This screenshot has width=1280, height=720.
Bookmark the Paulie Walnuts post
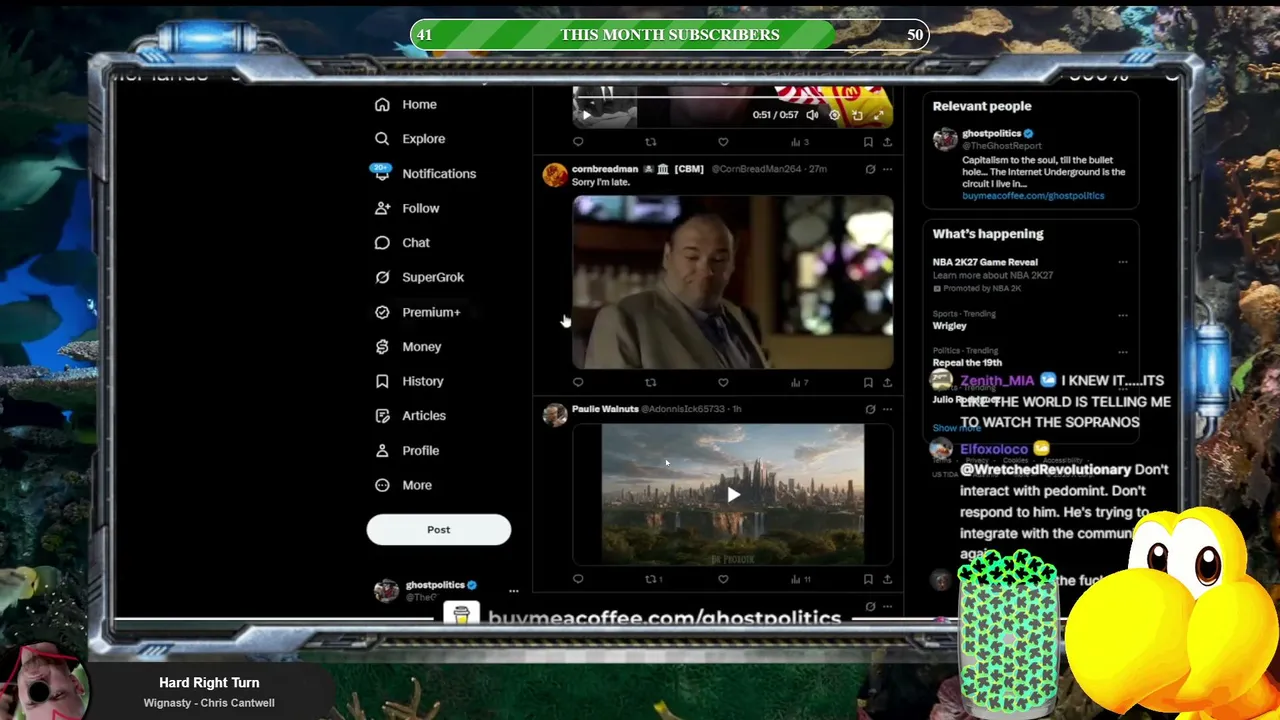click(x=868, y=579)
